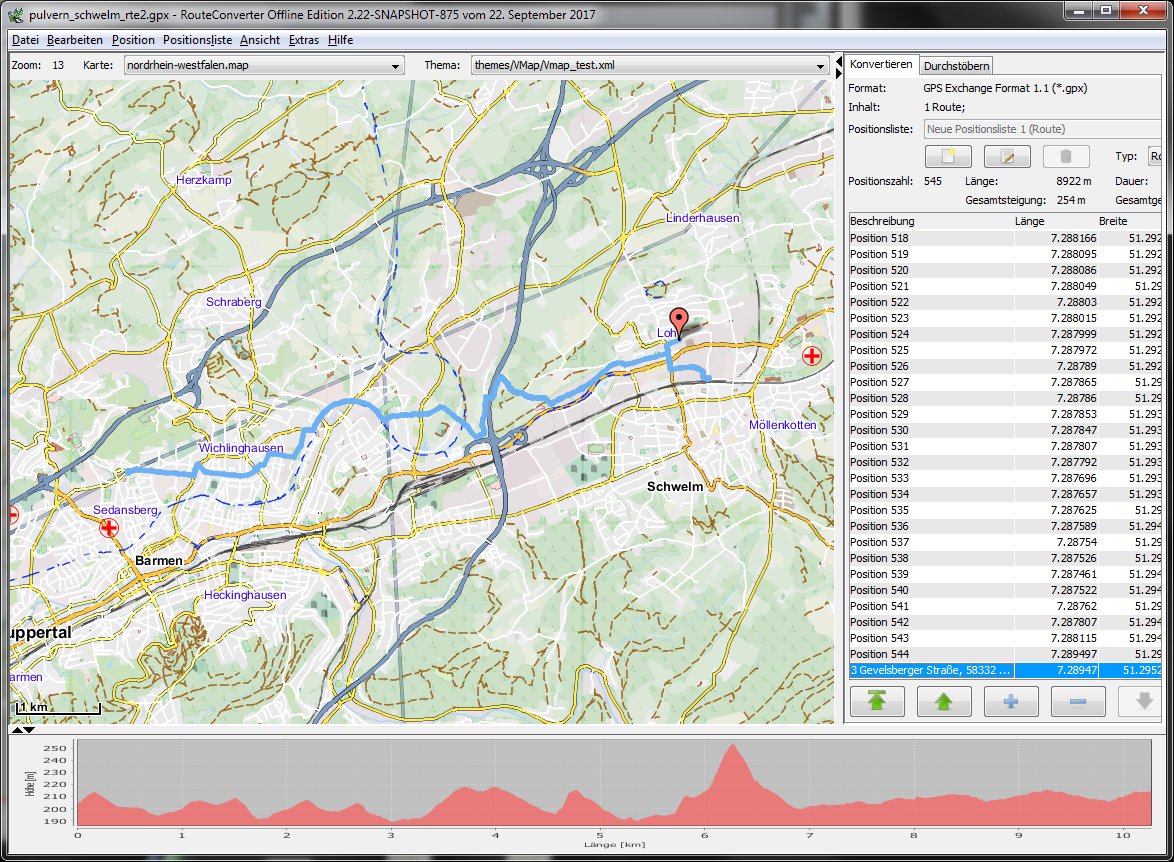Click the elevation peak in the profile chart
Screen dimensions: 1174x862
pos(734,747)
